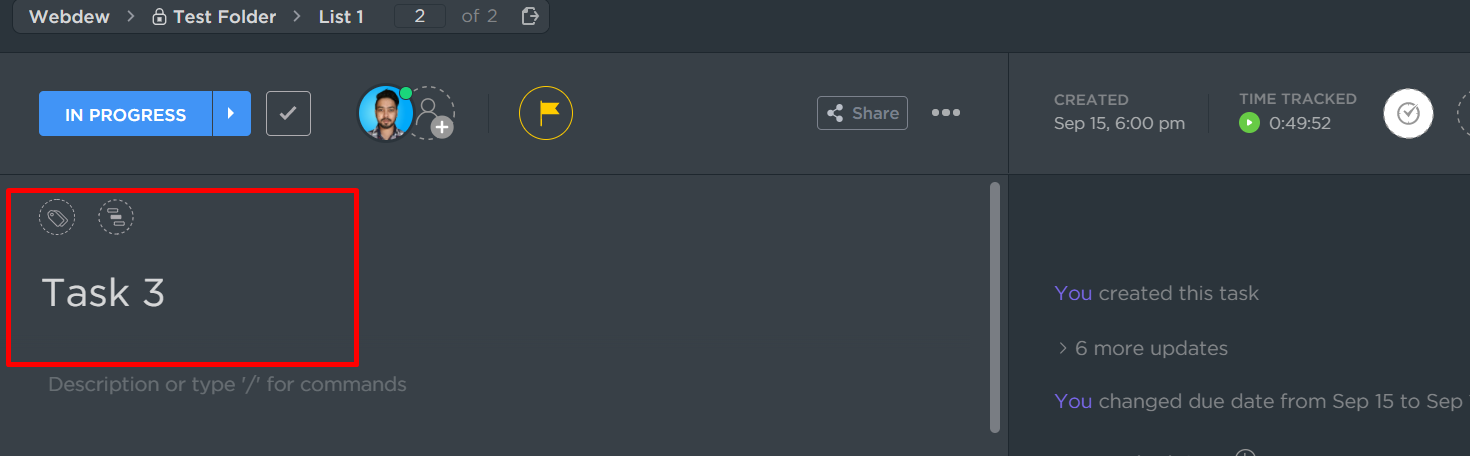Image resolution: width=1470 pixels, height=456 pixels.
Task: Open List 1 breadcrumb item
Action: (x=341, y=17)
